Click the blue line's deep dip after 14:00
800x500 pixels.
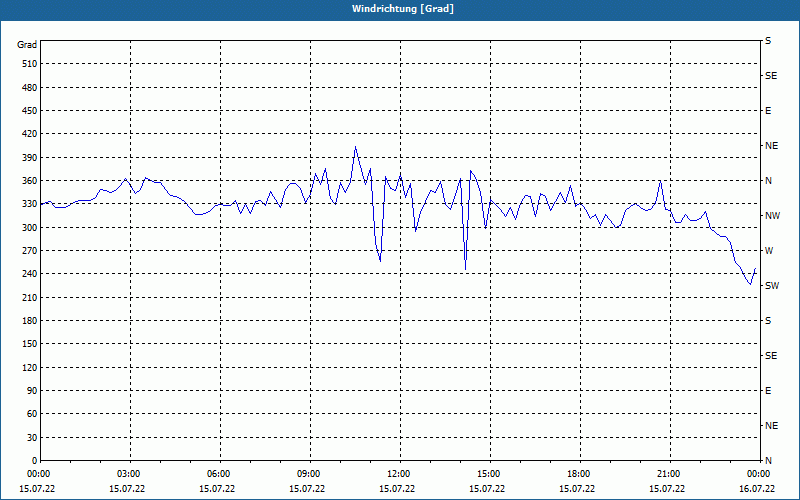click(x=465, y=268)
